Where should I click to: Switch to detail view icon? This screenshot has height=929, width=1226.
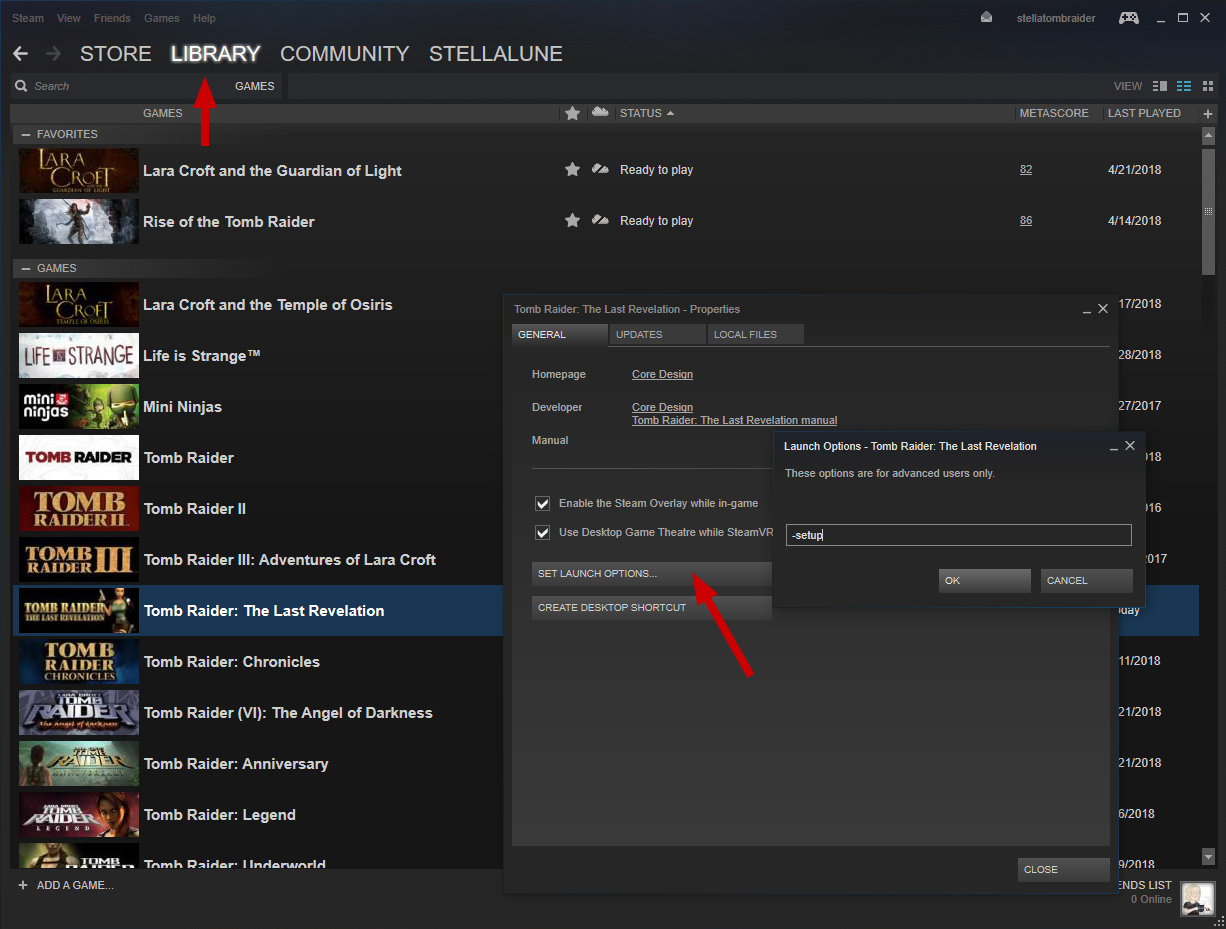(x=1160, y=86)
